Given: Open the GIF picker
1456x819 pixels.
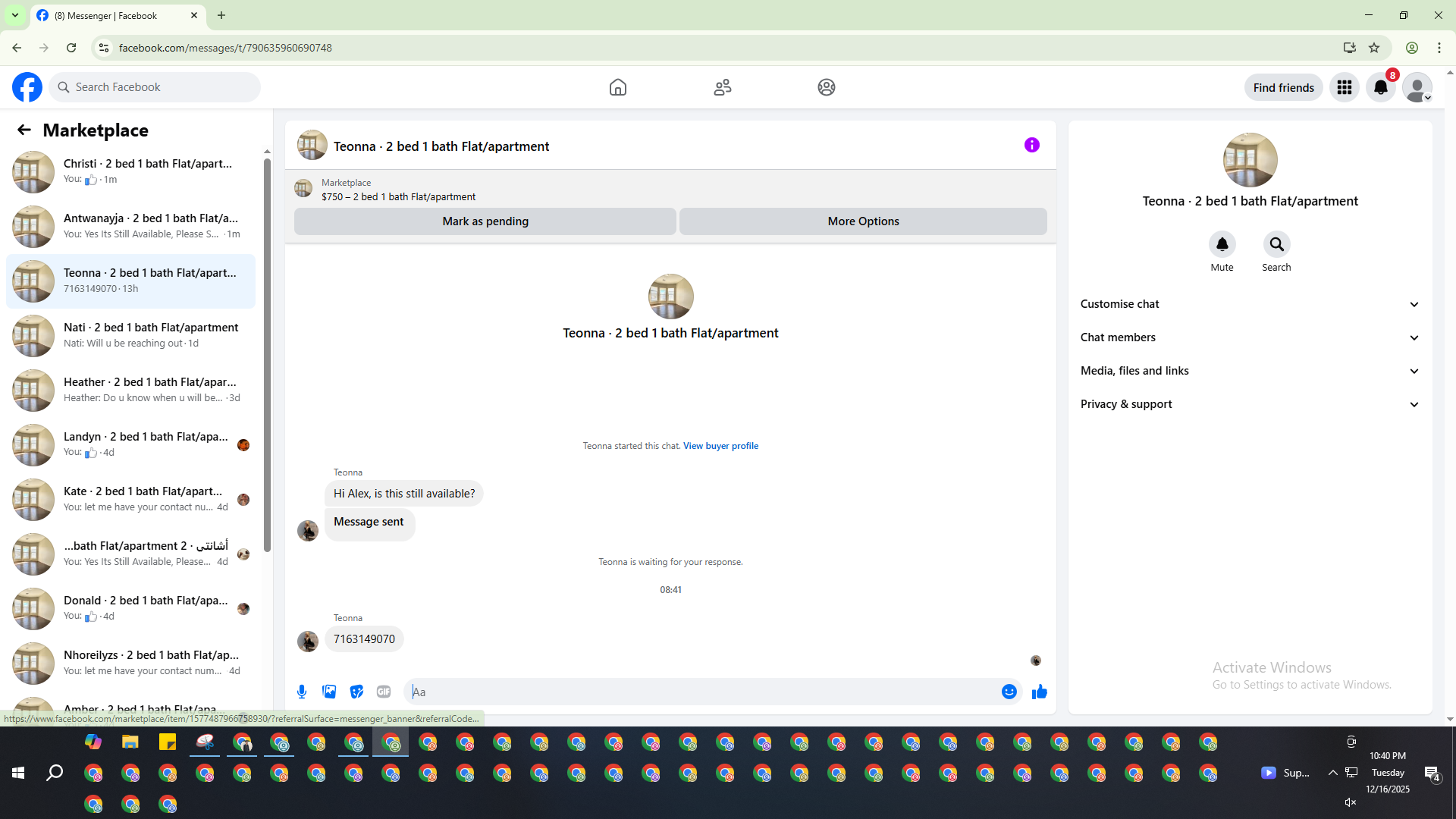Looking at the screenshot, I should click(384, 692).
